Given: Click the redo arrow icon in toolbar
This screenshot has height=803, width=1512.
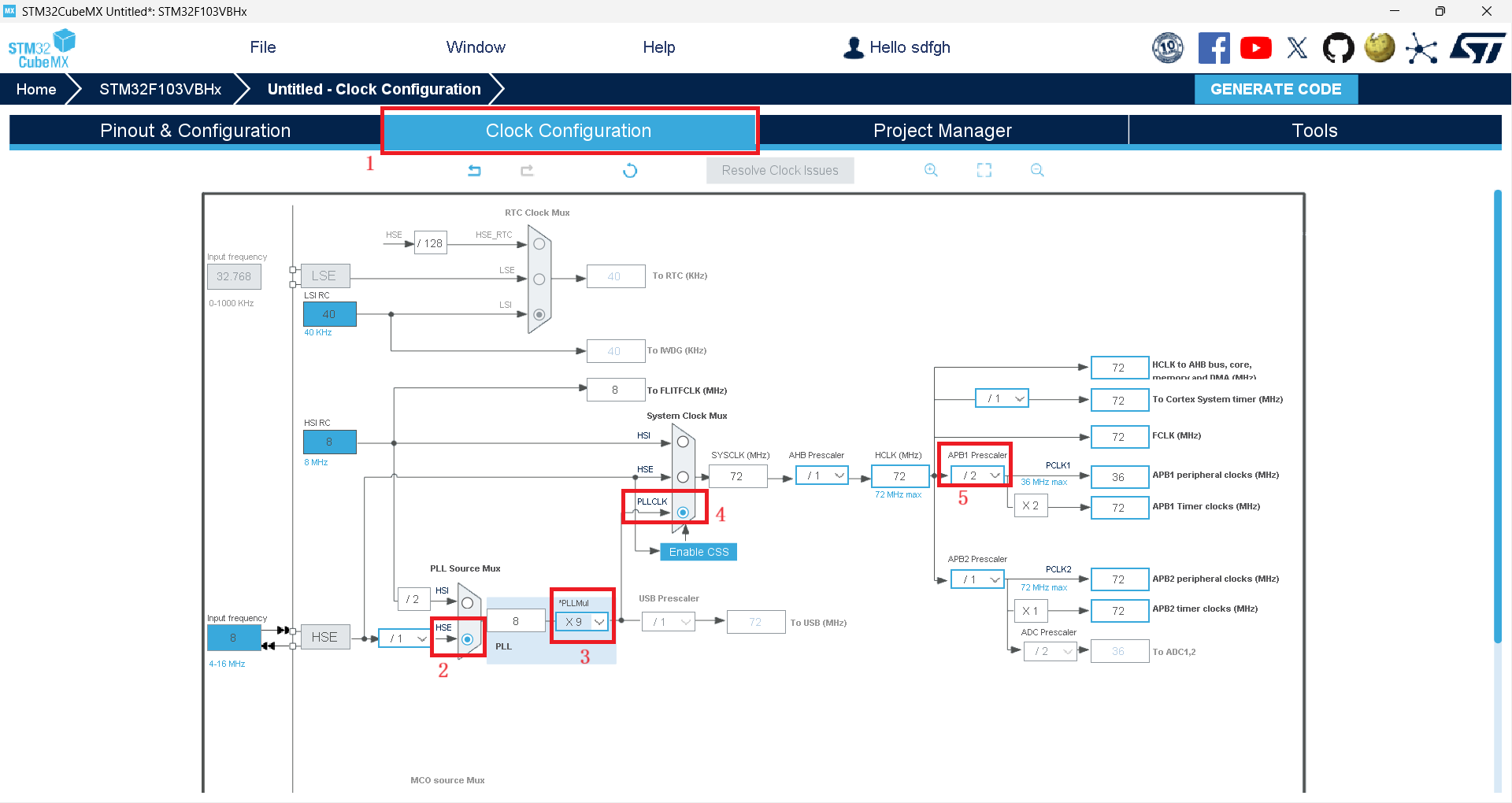Looking at the screenshot, I should tap(527, 170).
